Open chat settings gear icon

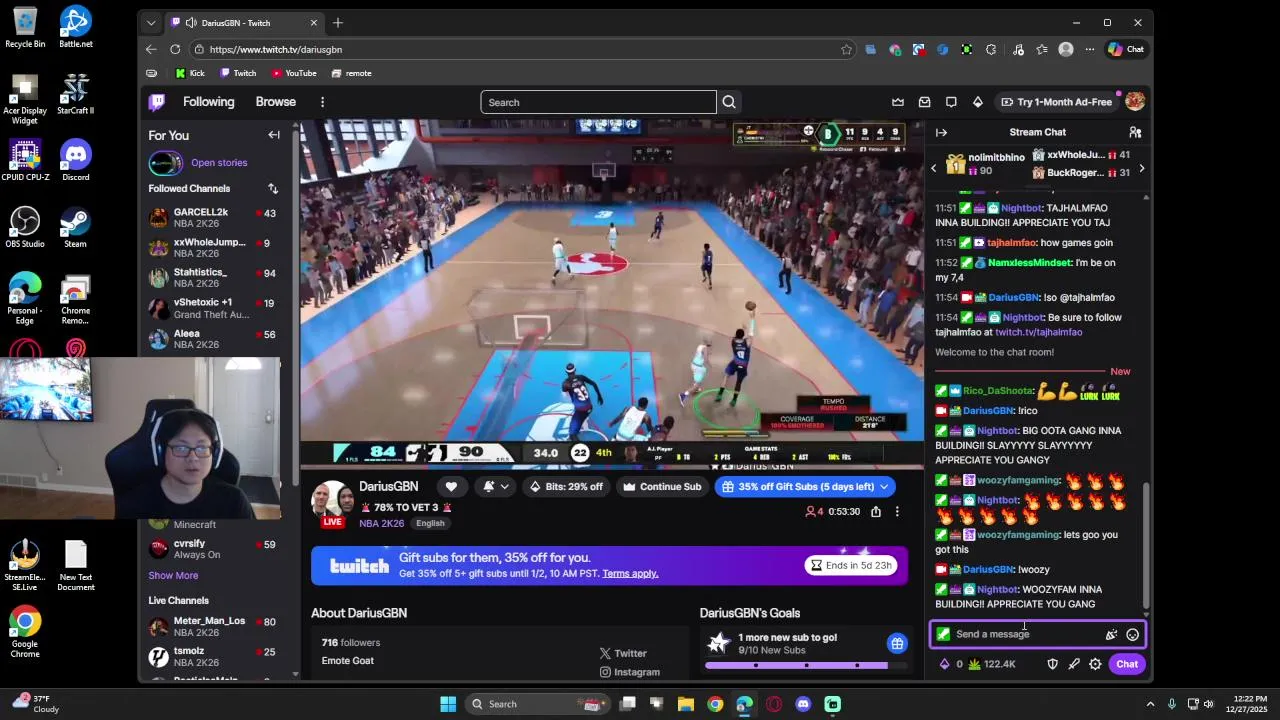point(1095,664)
